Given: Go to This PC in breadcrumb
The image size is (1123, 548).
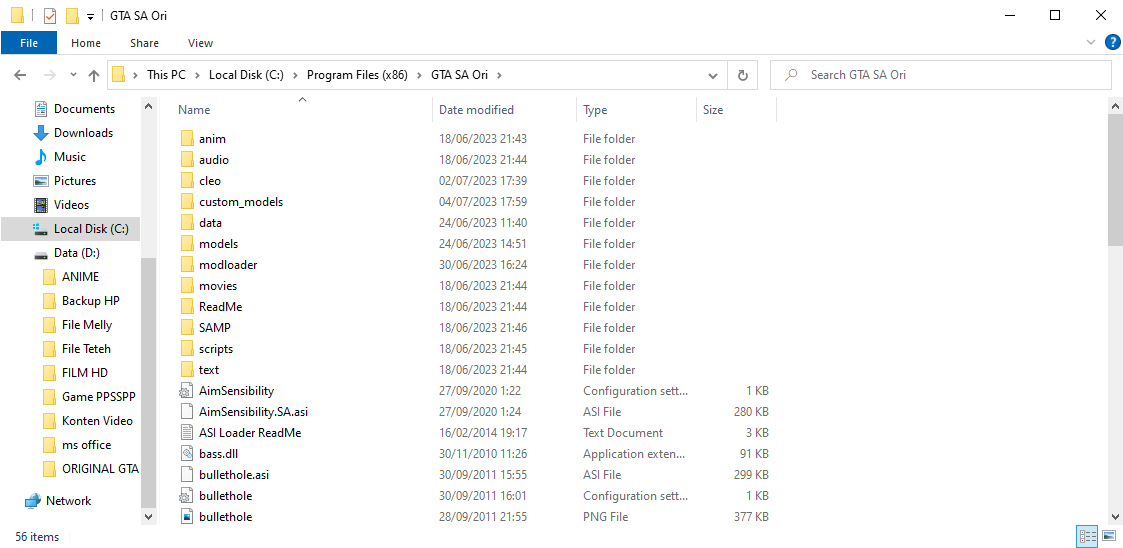Looking at the screenshot, I should click(166, 74).
